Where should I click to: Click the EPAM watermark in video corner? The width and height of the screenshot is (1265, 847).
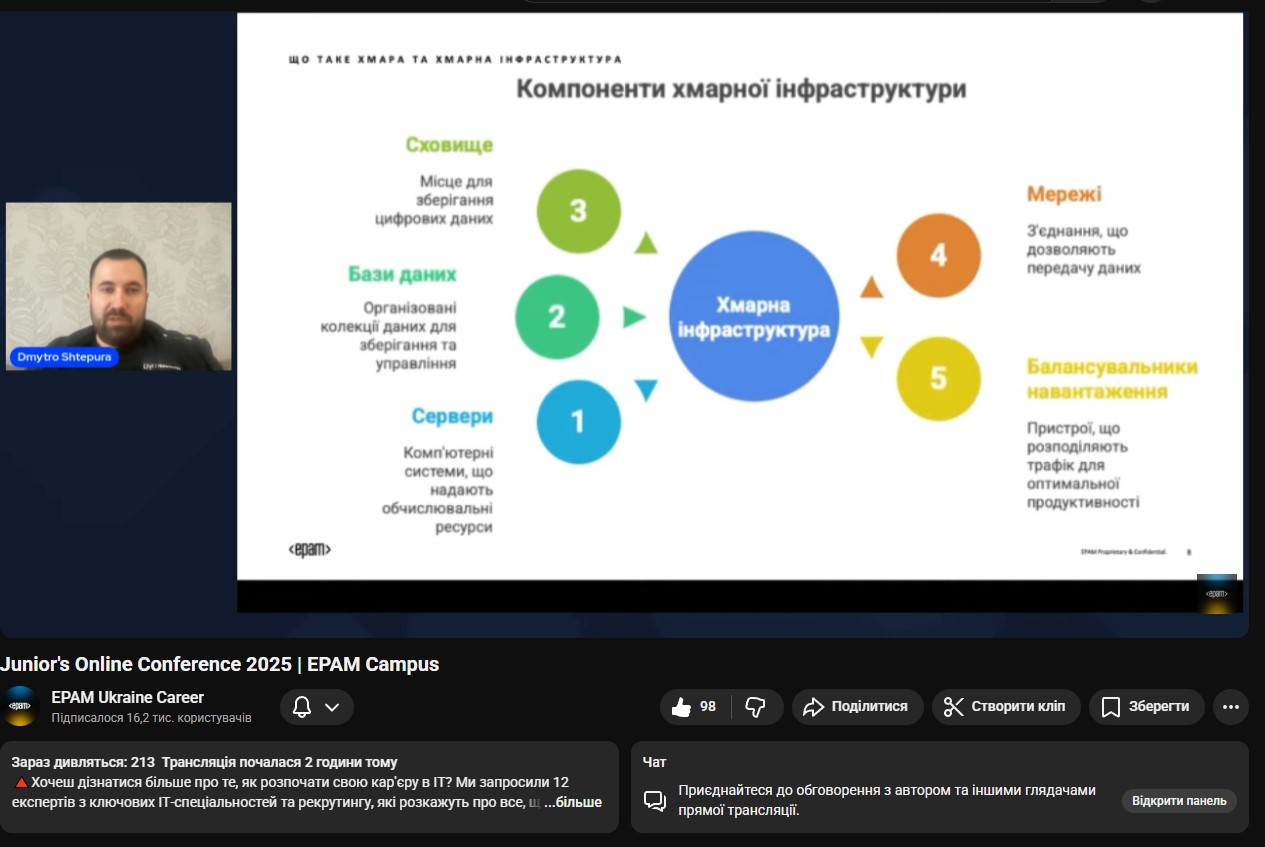[x=1216, y=593]
